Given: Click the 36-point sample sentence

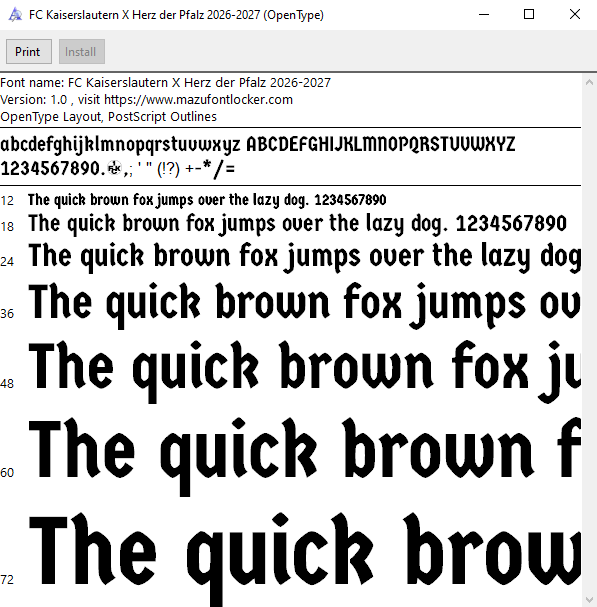Looking at the screenshot, I should tap(305, 305).
